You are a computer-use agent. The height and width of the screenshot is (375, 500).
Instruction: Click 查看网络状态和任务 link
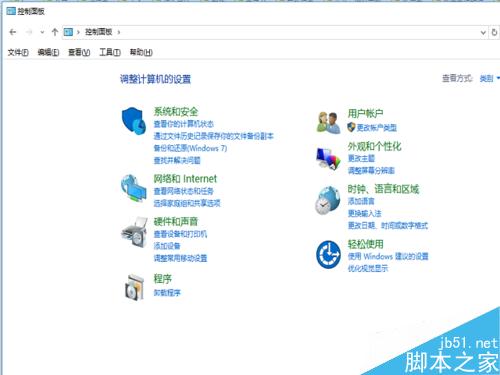184,191
